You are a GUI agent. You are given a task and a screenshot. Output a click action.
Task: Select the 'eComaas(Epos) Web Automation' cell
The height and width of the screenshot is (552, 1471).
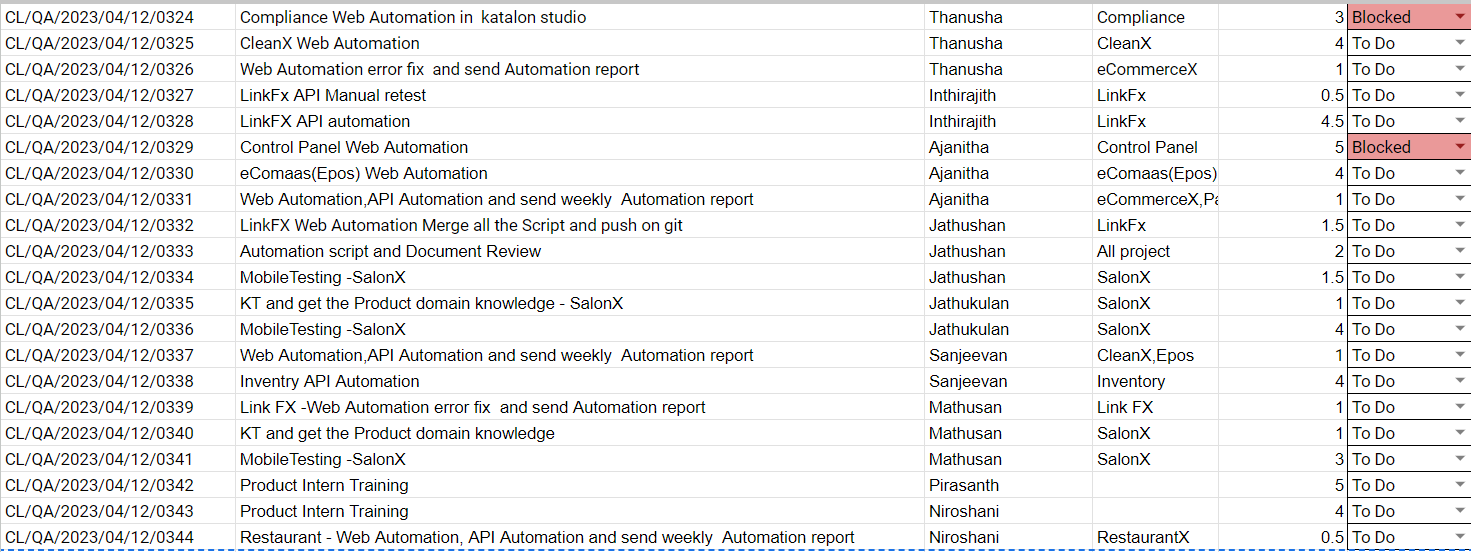[580, 173]
